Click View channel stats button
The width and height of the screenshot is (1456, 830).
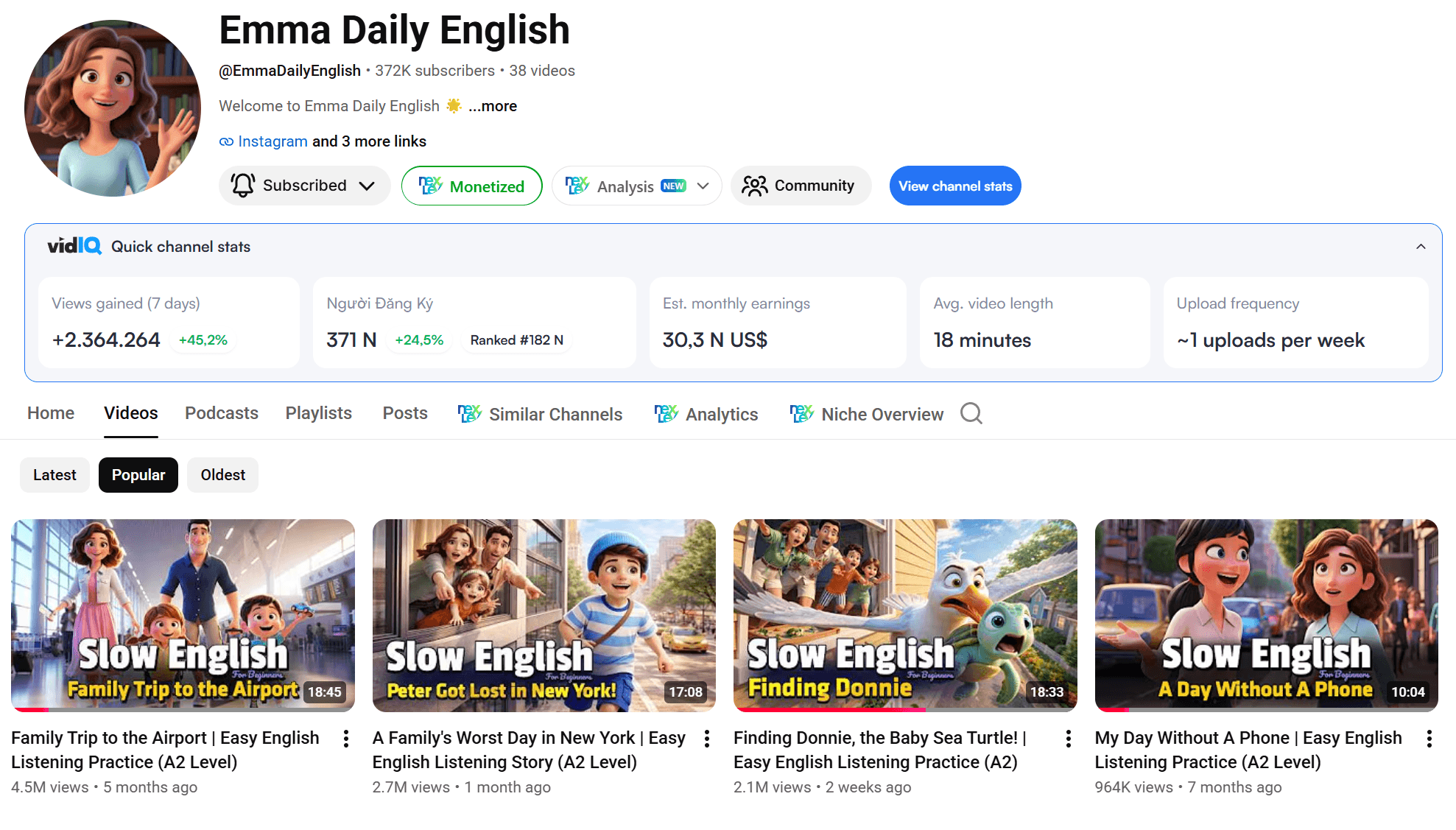tap(955, 186)
